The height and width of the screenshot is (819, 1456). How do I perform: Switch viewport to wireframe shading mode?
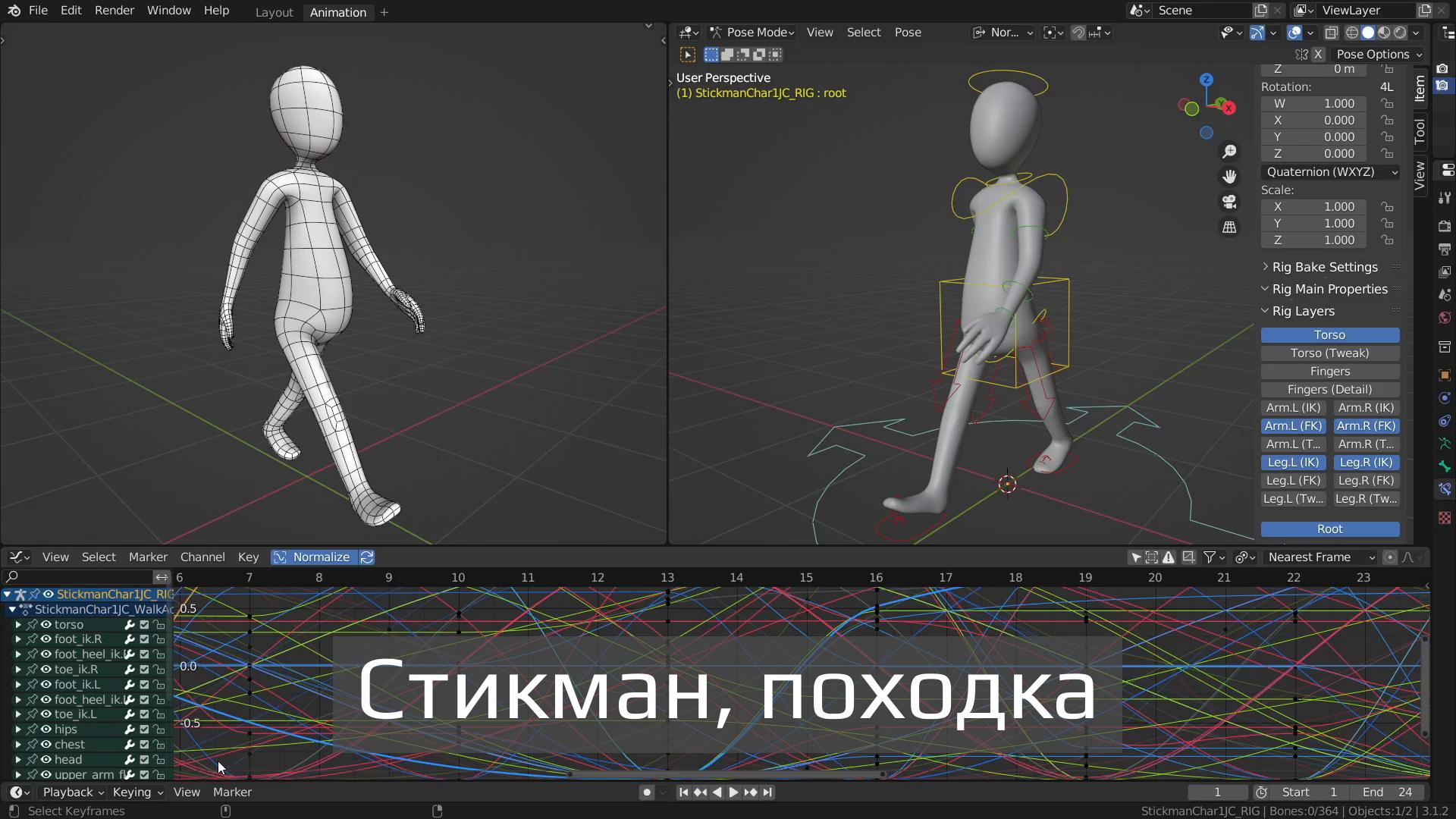point(1354,33)
